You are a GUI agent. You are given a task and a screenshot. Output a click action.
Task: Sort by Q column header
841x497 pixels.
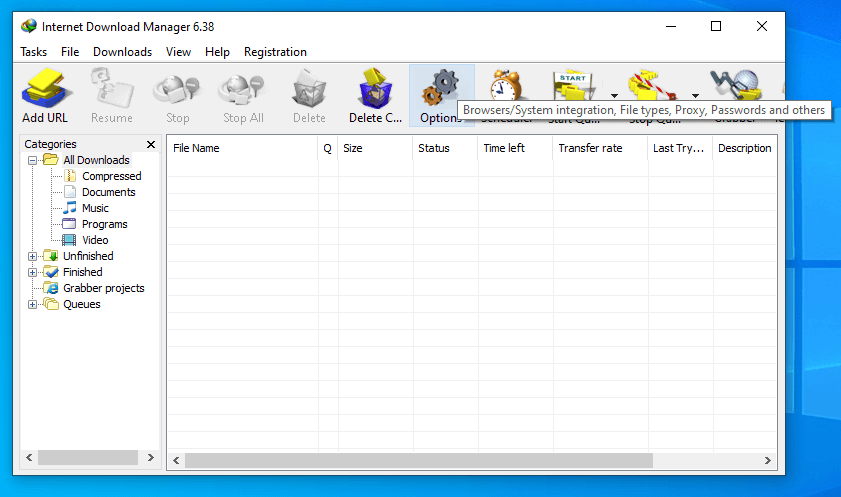(328, 148)
